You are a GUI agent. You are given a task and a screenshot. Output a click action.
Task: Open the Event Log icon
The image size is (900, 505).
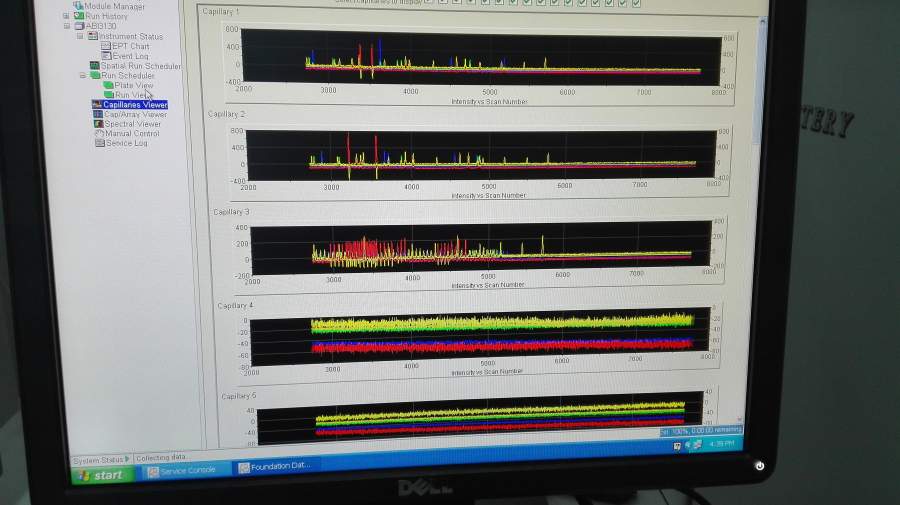click(106, 55)
